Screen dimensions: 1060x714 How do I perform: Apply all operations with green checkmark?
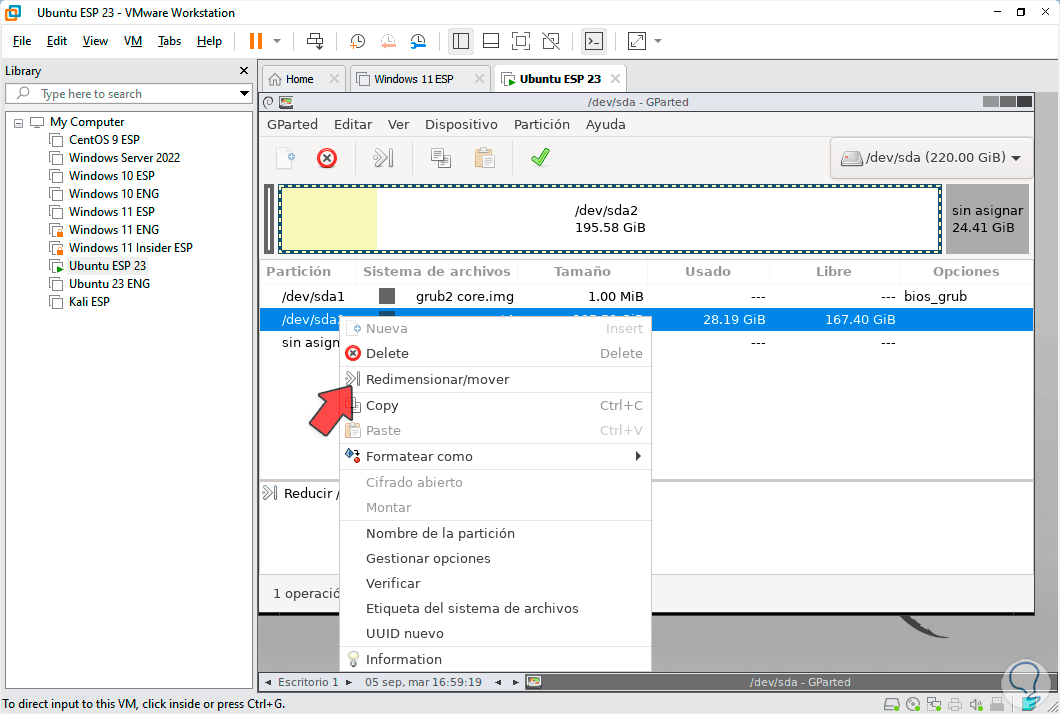point(540,158)
